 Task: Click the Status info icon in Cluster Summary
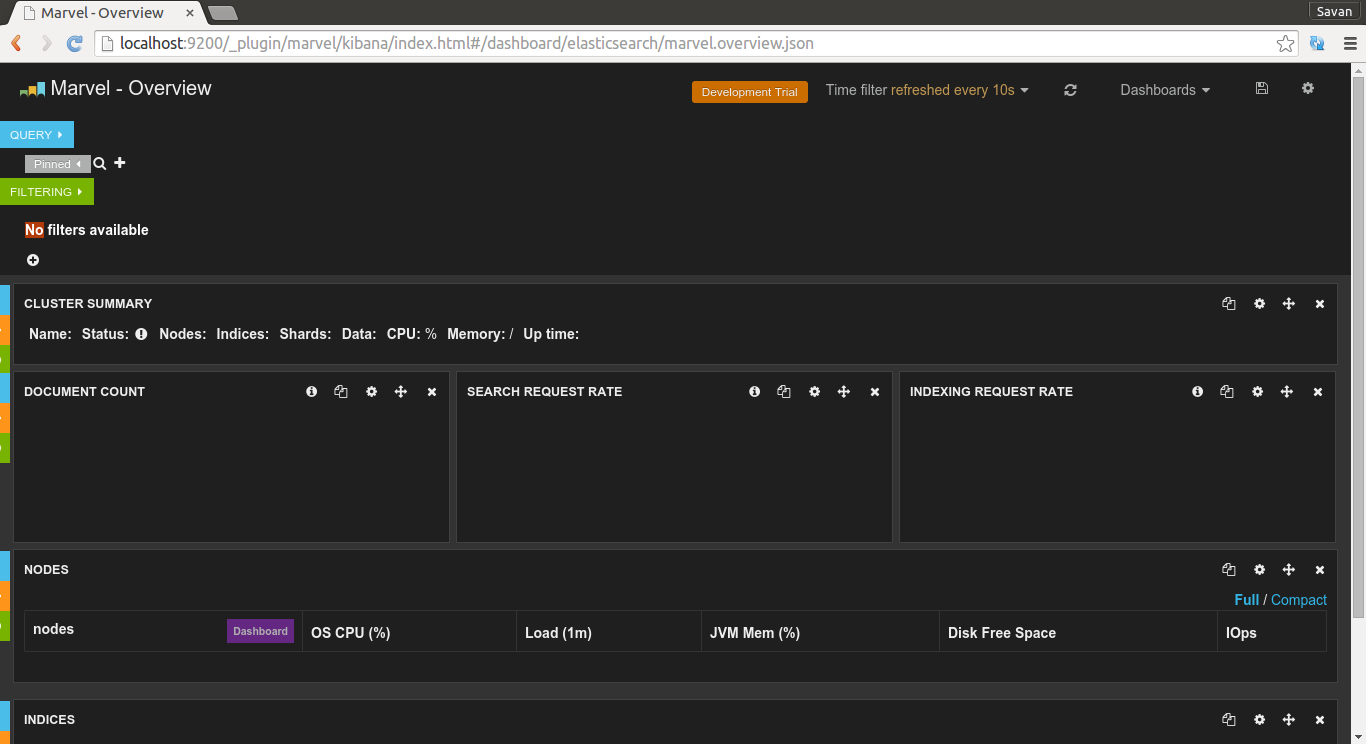coord(141,334)
